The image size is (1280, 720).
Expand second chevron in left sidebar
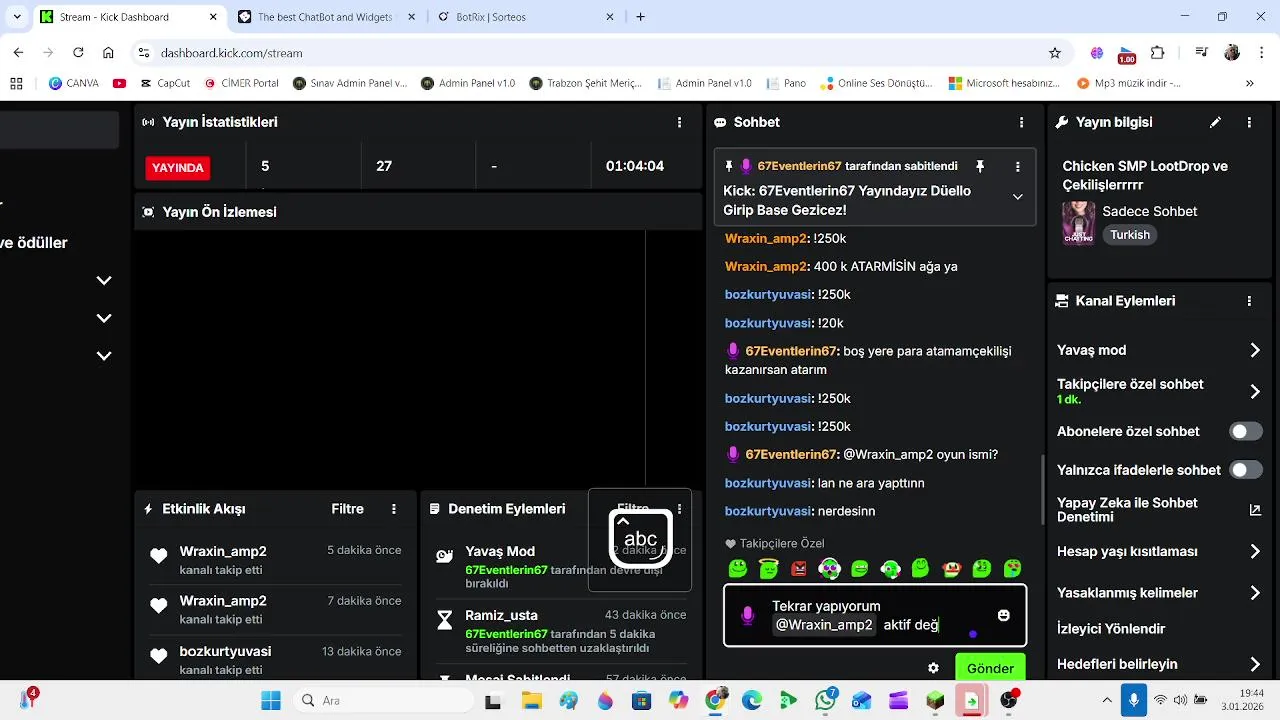[x=104, y=318]
